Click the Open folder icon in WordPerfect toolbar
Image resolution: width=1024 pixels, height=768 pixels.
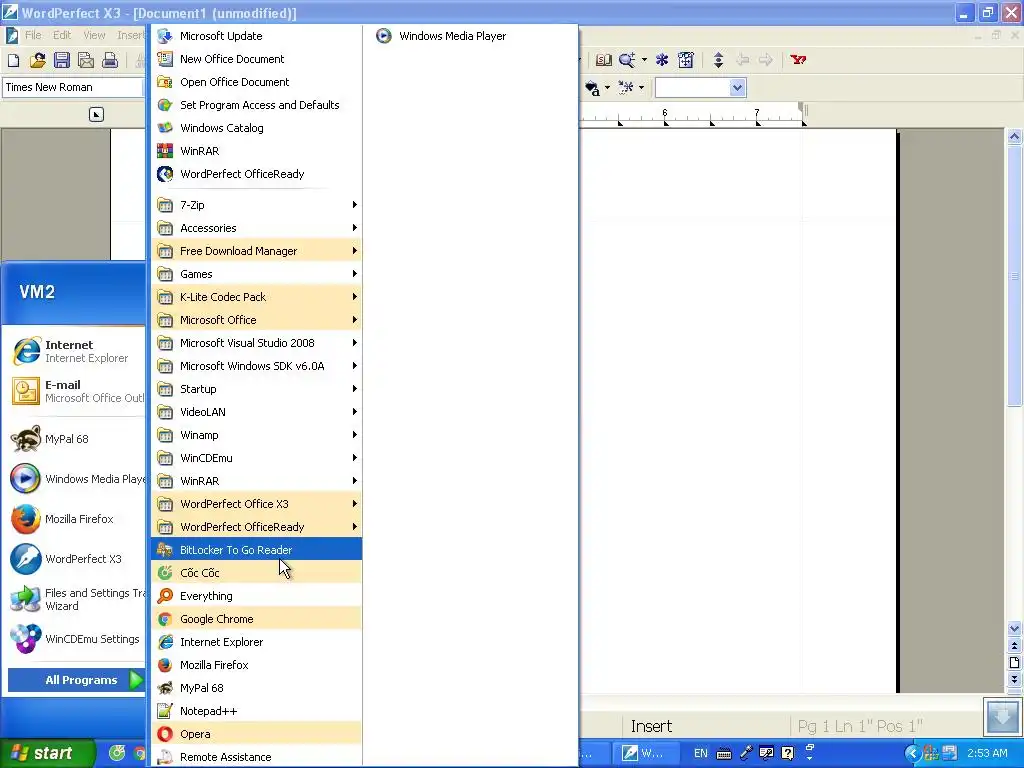click(x=37, y=61)
